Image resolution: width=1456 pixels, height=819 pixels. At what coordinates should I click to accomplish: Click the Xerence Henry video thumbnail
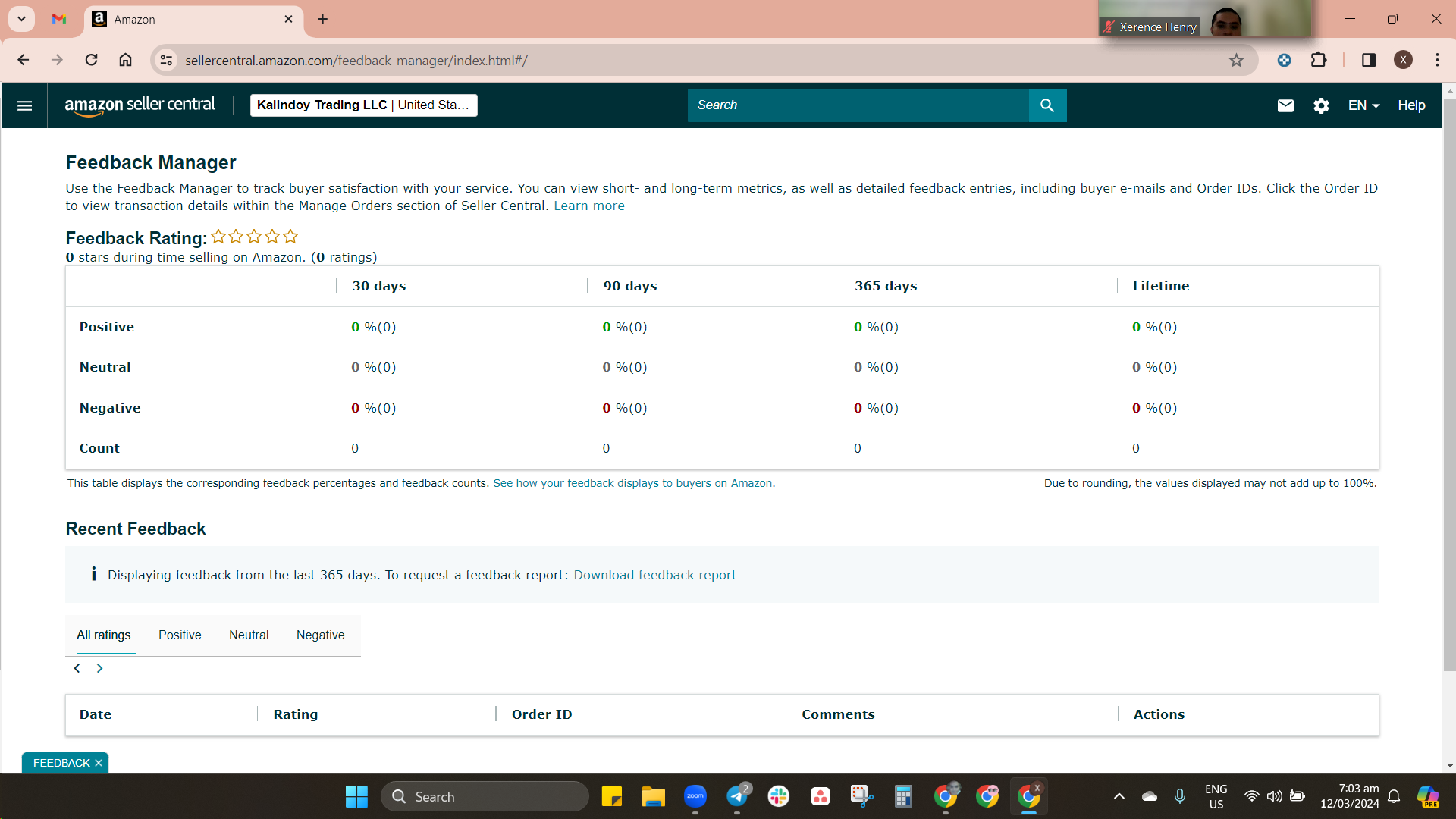tap(1205, 18)
